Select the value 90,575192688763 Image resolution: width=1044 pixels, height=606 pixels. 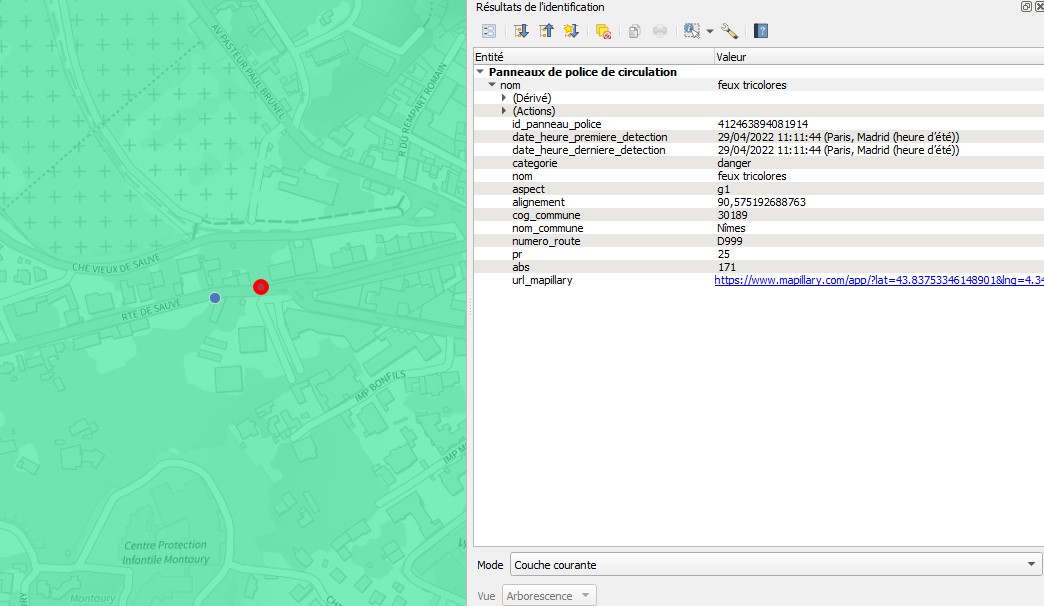pyautogui.click(x=762, y=202)
